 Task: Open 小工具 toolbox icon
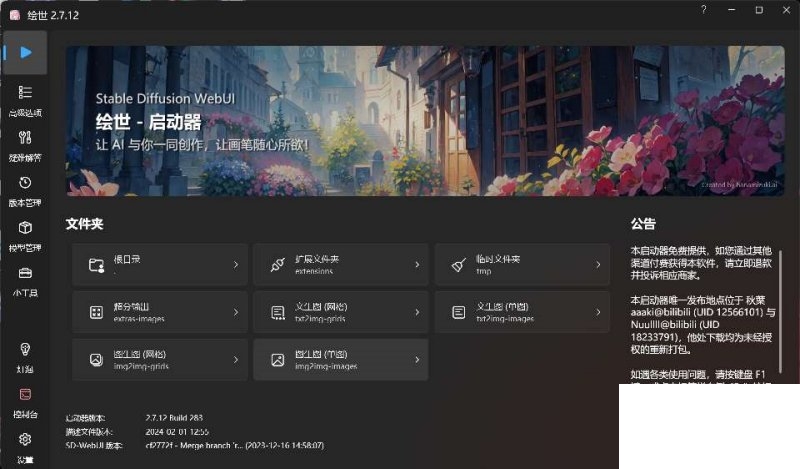point(25,273)
